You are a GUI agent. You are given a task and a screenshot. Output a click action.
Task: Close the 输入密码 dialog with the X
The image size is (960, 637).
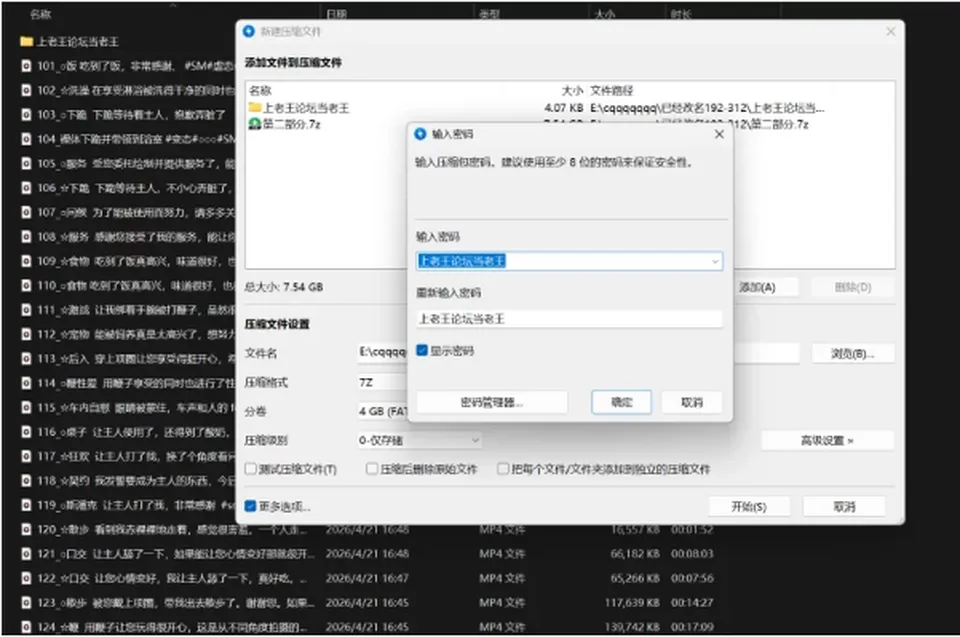click(x=719, y=134)
